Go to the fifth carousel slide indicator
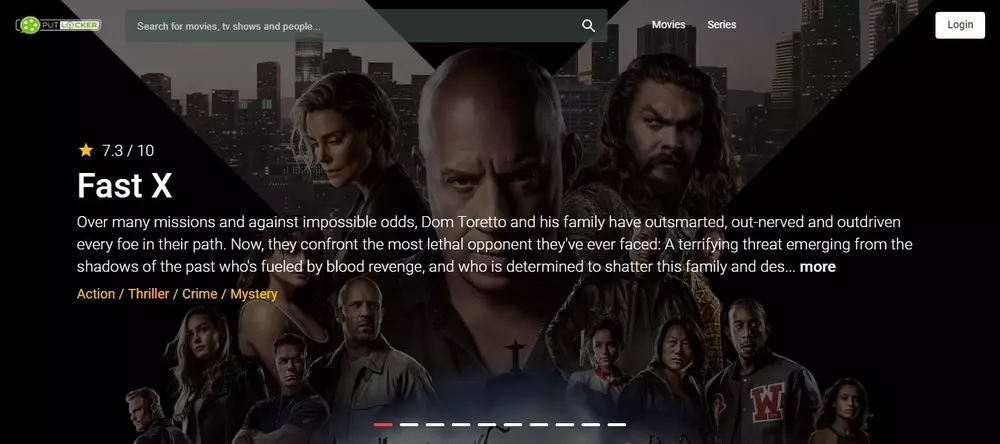 point(487,424)
